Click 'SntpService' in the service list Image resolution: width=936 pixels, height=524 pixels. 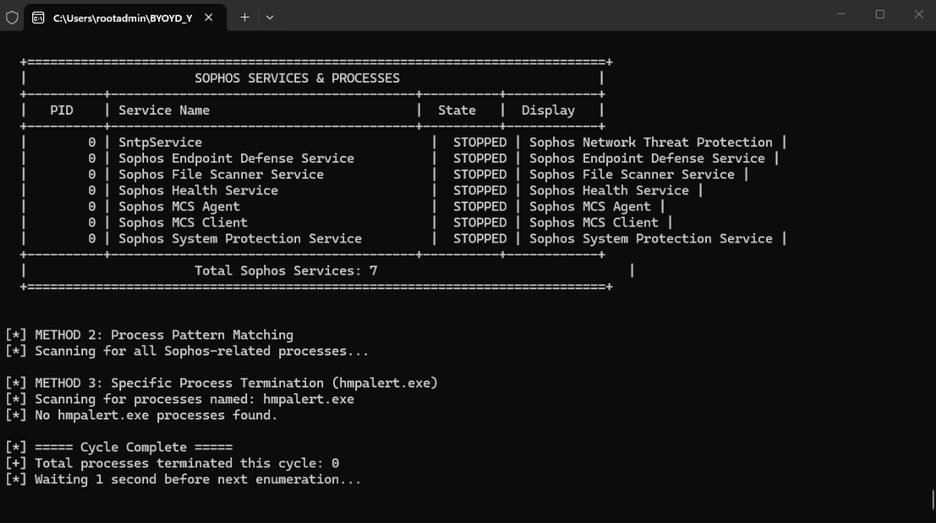click(160, 143)
